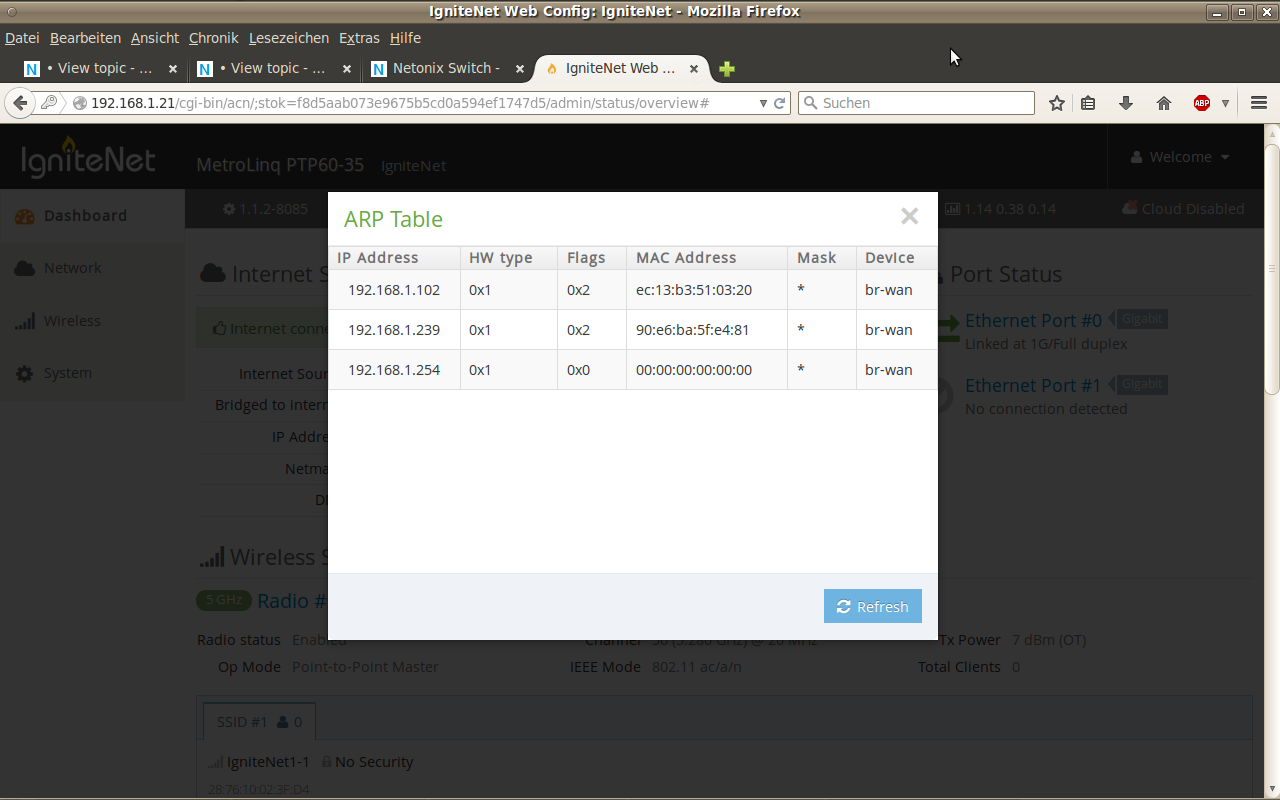Close the ARP Table dialog
1280x800 pixels.
coord(908,216)
